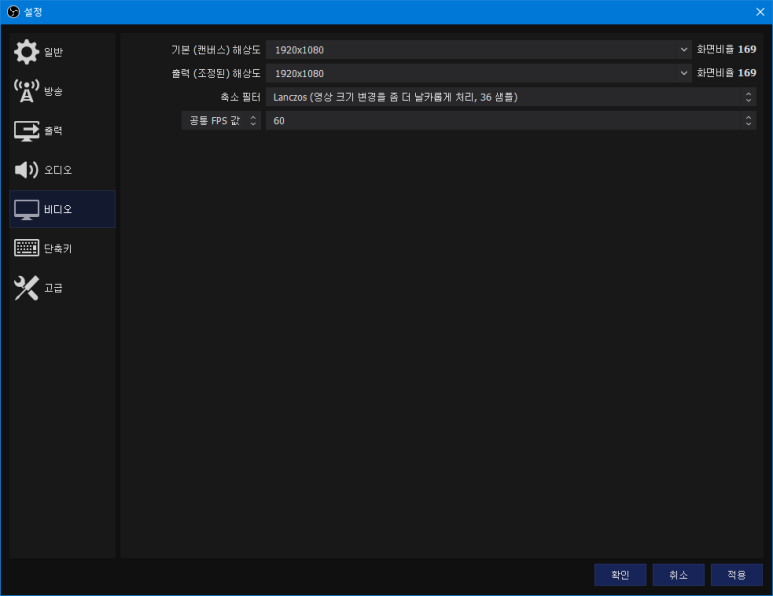Switch to the 일반 settings tab label
Screen dimensions: 773x596
pos(53,52)
